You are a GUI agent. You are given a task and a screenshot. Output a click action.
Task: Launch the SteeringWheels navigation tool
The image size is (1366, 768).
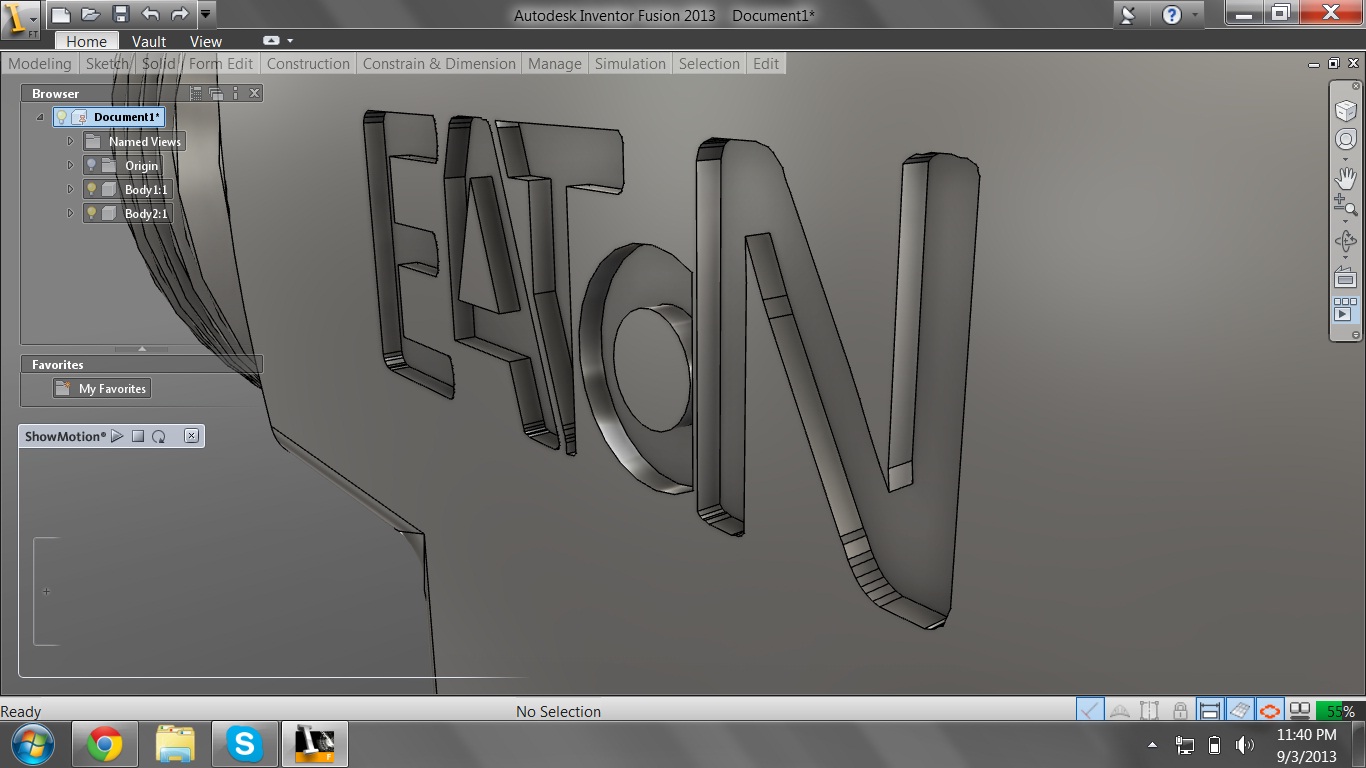(1346, 140)
